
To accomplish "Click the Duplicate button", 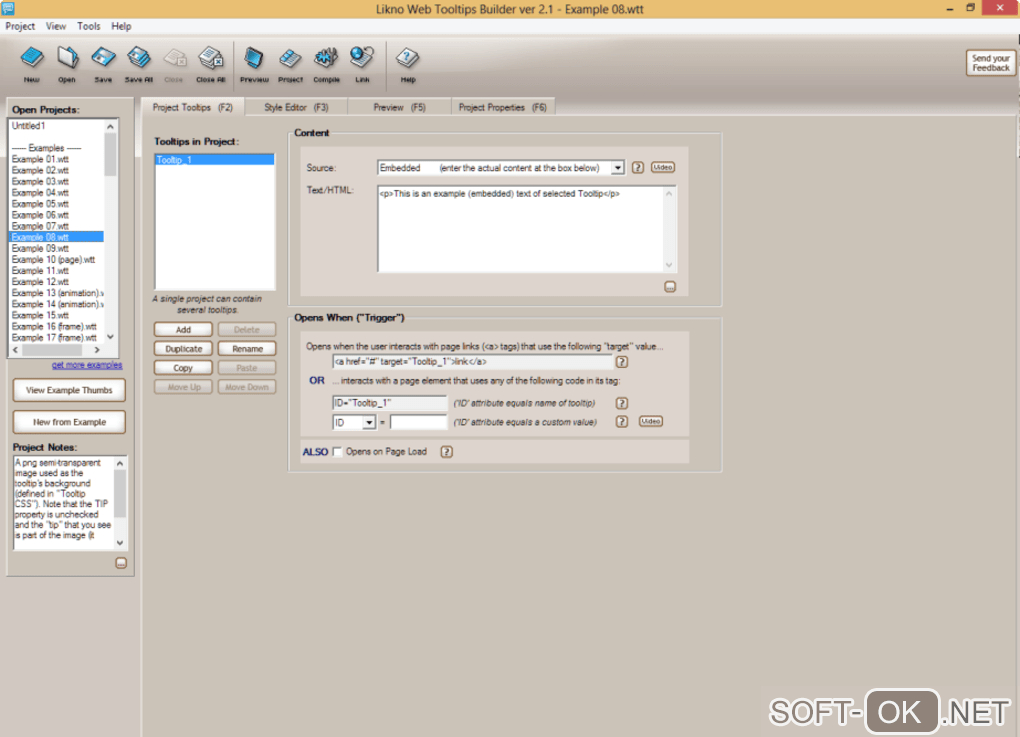I will point(183,349).
